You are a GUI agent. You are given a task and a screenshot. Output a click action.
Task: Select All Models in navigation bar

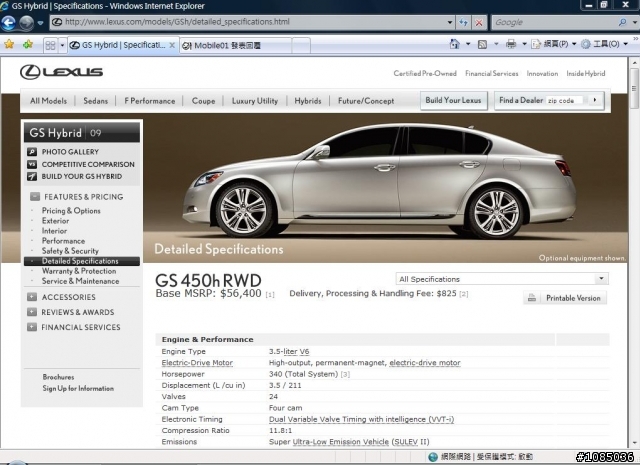click(x=48, y=101)
